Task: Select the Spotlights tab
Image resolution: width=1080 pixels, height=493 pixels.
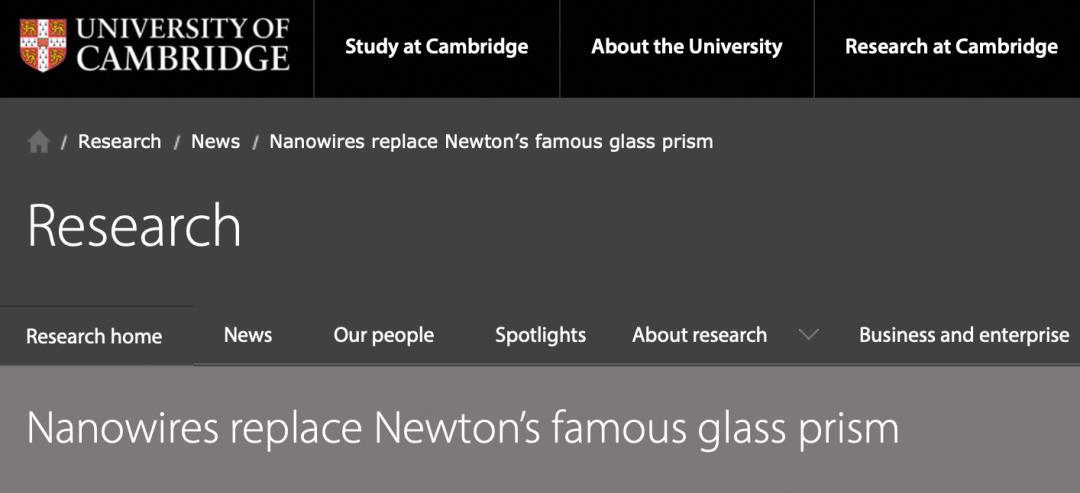Action: coord(540,335)
